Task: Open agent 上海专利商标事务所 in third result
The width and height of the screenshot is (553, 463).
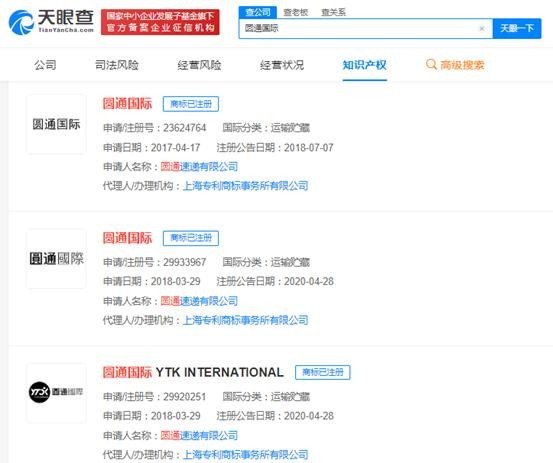Action: (x=246, y=455)
